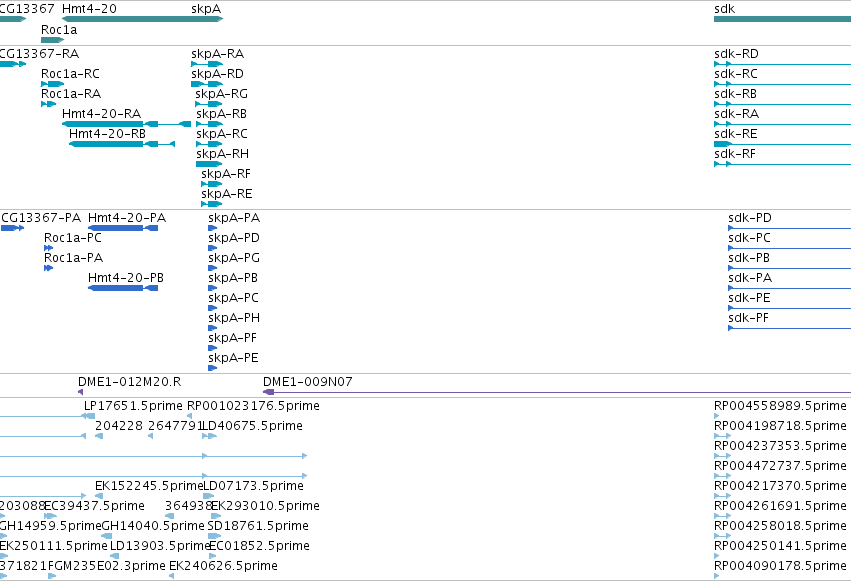Select the Roc1a-RC transcript
This screenshot has height=581, width=851.
(71, 74)
